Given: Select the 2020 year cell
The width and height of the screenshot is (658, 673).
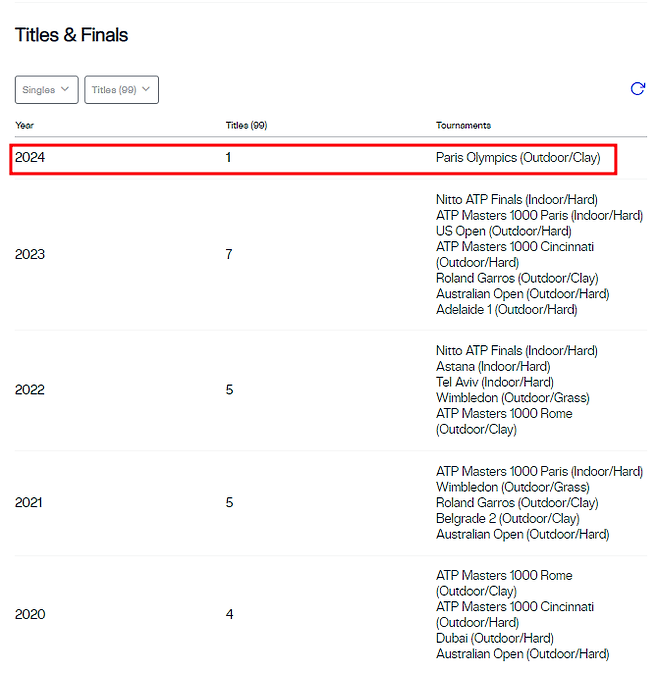Looking at the screenshot, I should click(30, 614).
